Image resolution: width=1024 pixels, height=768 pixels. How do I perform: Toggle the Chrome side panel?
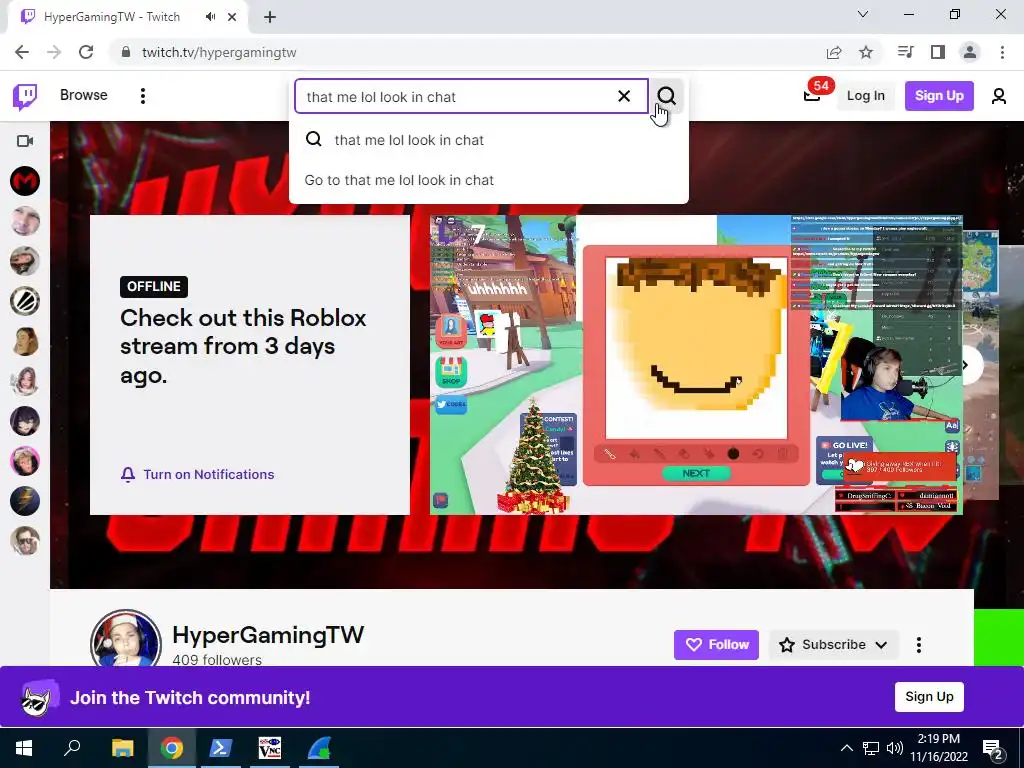[938, 52]
